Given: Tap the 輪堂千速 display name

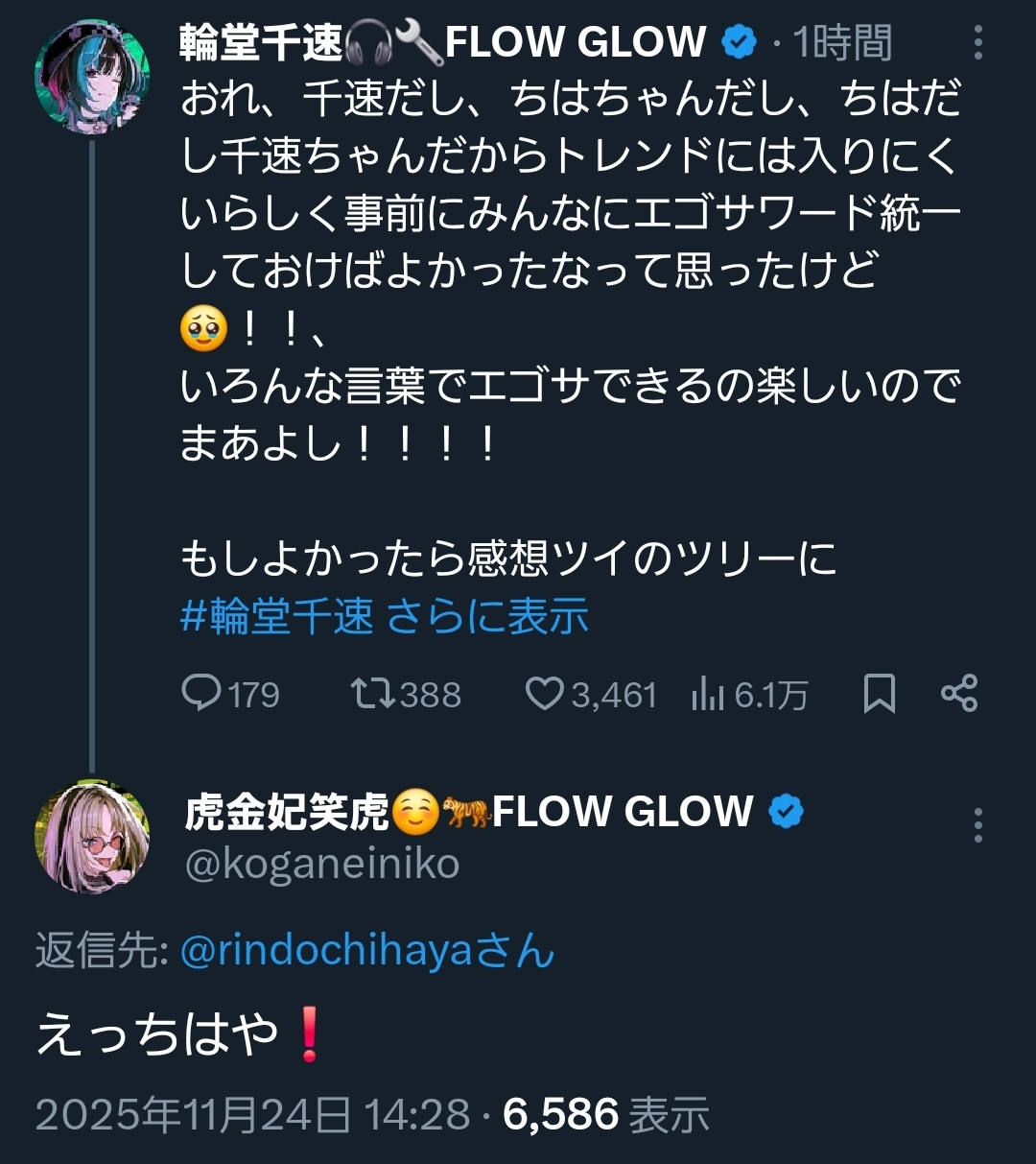Looking at the screenshot, I should point(261,43).
